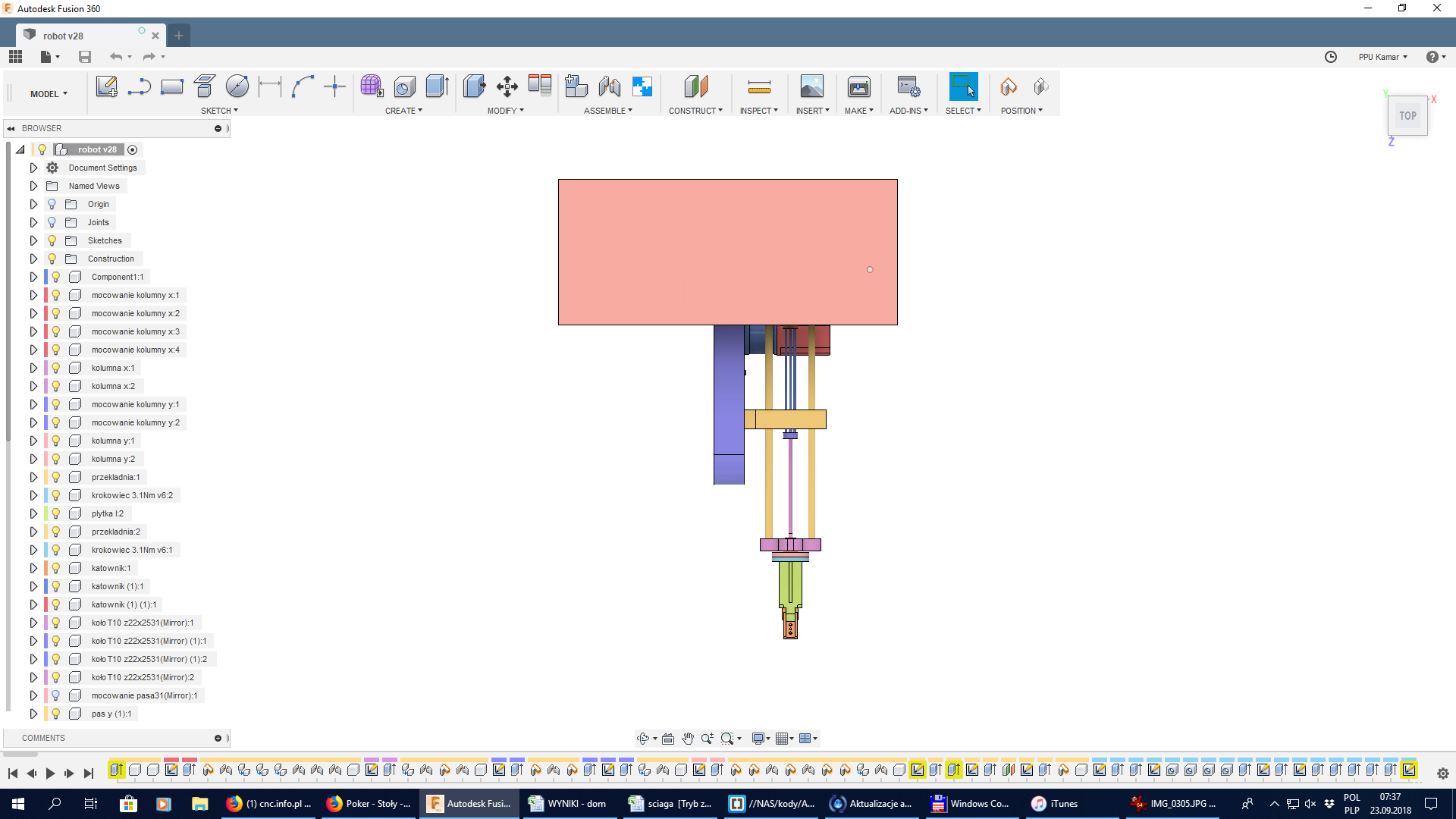1456x819 pixels.
Task: Expand the Joints folder in browser
Action: [33, 222]
